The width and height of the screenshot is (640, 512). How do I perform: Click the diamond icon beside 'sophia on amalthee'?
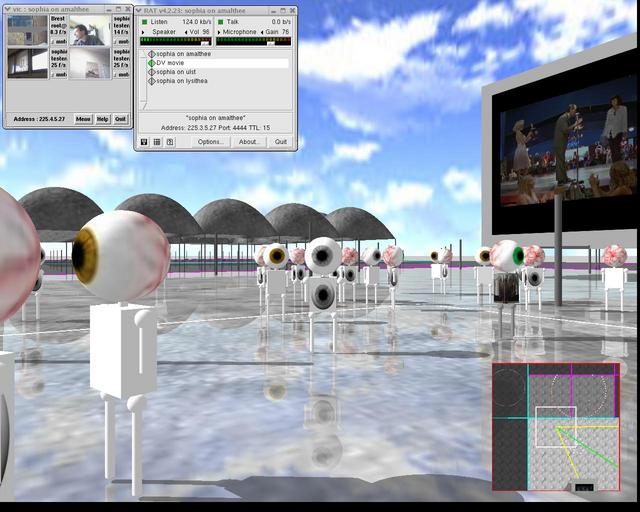pos(151,54)
